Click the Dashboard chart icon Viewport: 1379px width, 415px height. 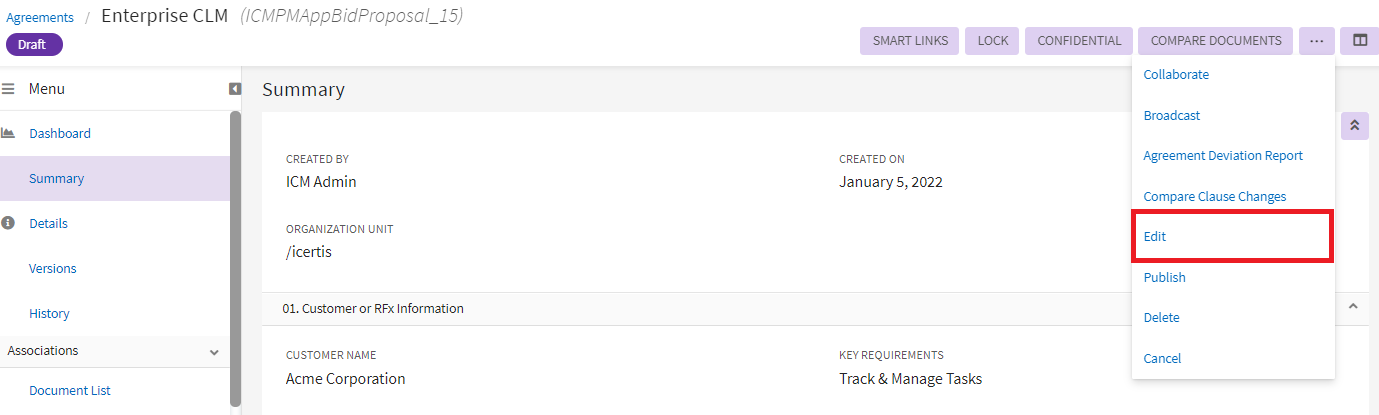pos(7,133)
